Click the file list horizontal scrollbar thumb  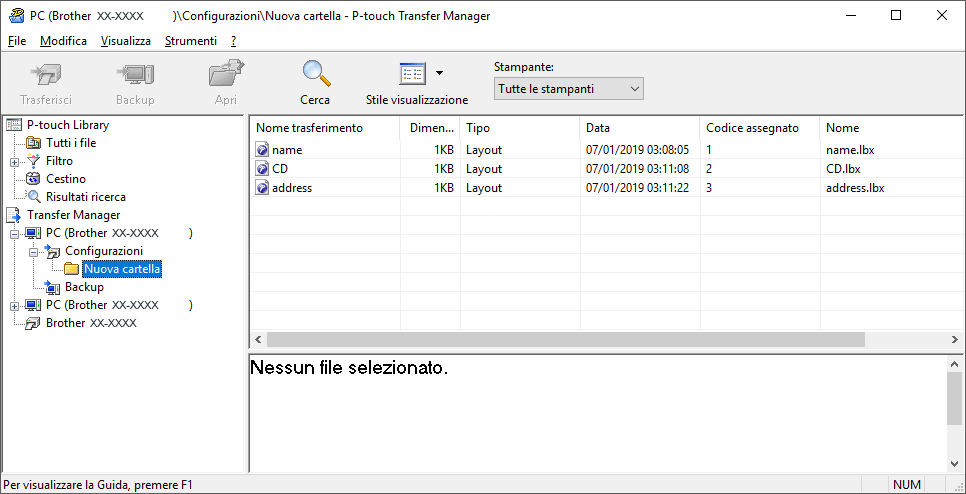click(566, 339)
